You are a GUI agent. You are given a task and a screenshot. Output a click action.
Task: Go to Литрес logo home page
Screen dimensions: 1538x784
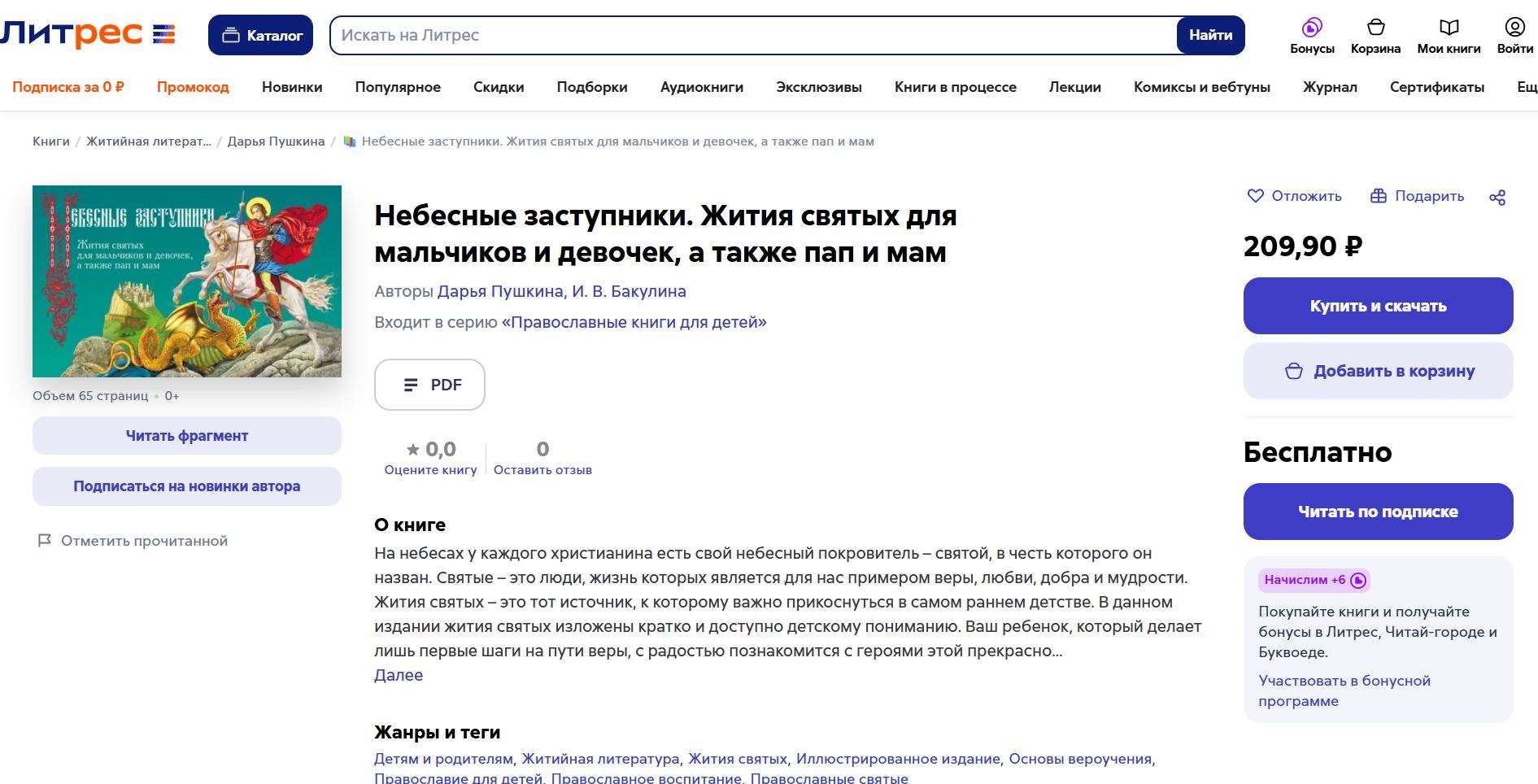coord(88,35)
